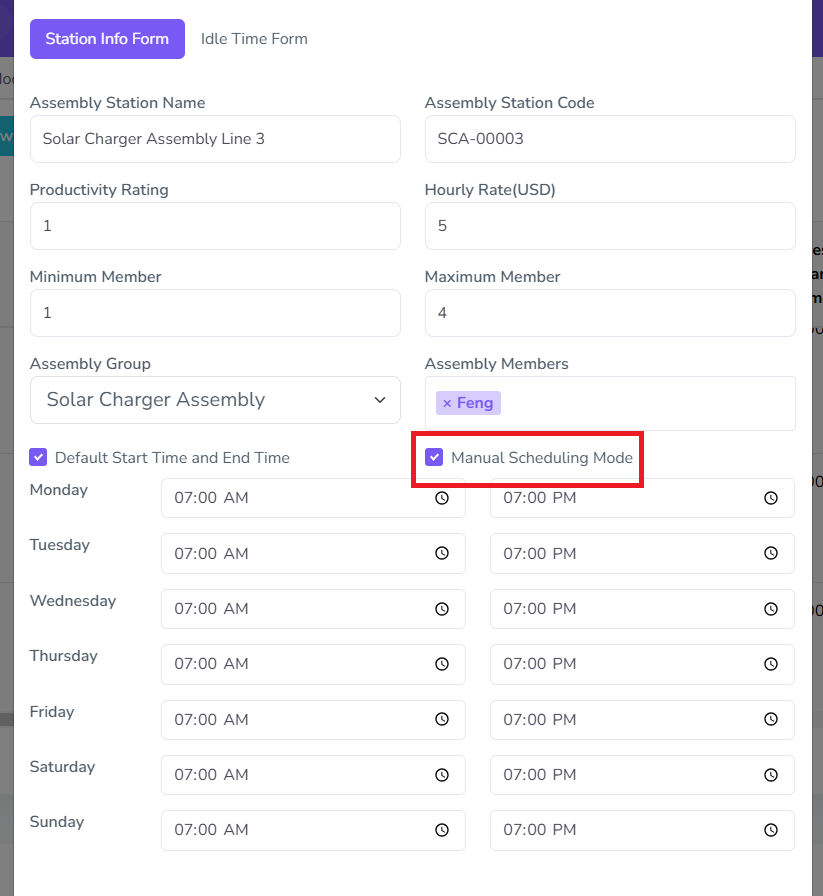This screenshot has height=896, width=823.
Task: Open time picker for Tuesday start time
Action: [442, 553]
